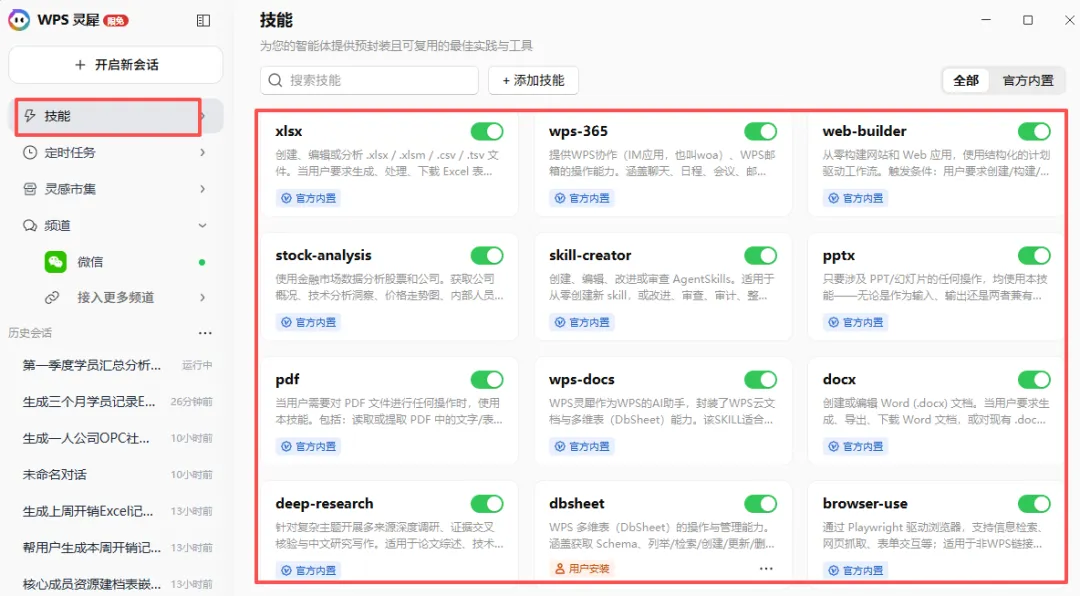Image resolution: width=1080 pixels, height=596 pixels.
Task: Open dbsheet card's three-dot menu
Action: 766,568
